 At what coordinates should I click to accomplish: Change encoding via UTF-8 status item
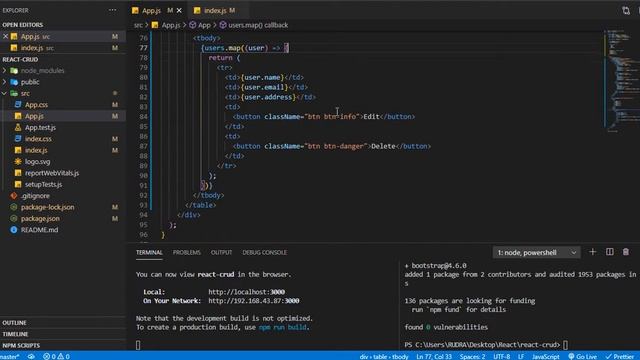click(x=502, y=356)
